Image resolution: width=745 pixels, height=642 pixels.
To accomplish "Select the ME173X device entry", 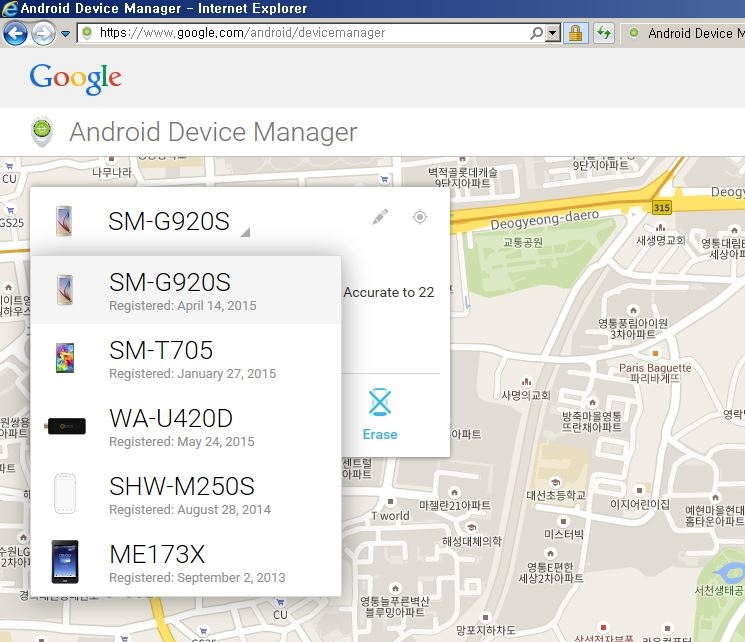I will (x=186, y=562).
